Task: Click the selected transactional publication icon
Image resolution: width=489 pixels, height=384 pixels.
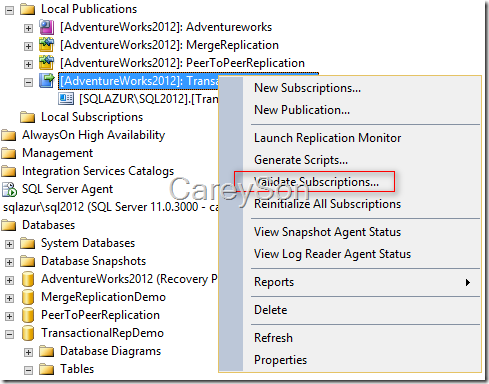Action: point(46,81)
